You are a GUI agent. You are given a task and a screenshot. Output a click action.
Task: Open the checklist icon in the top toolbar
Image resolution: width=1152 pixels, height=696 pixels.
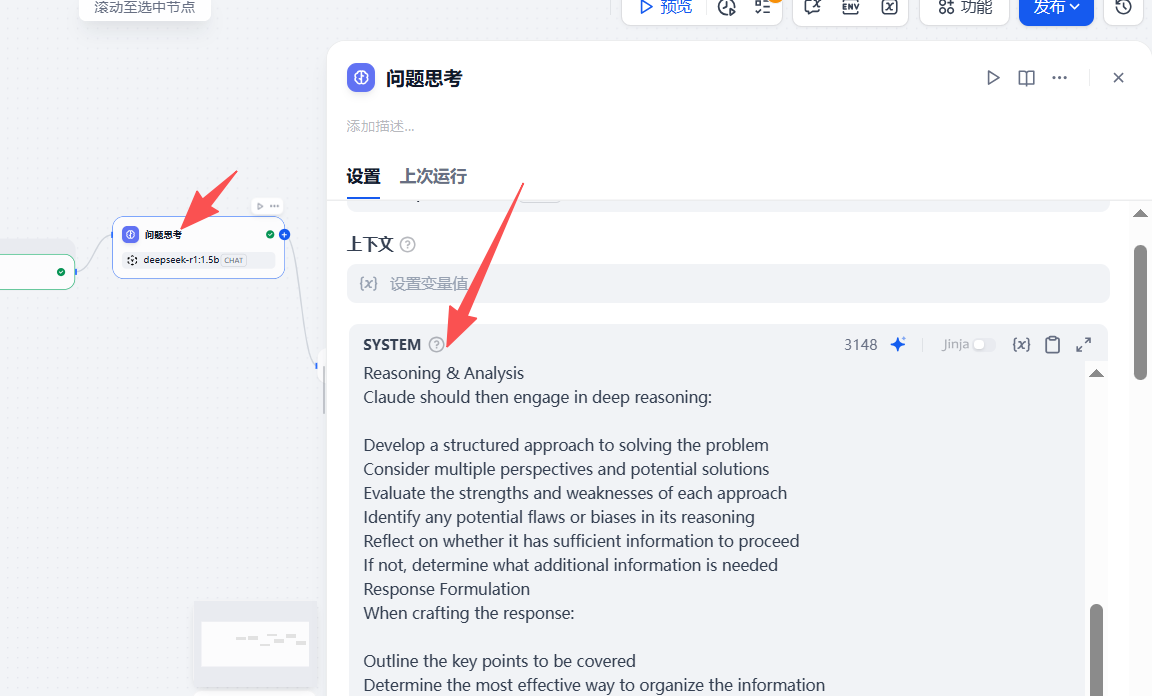point(762,8)
